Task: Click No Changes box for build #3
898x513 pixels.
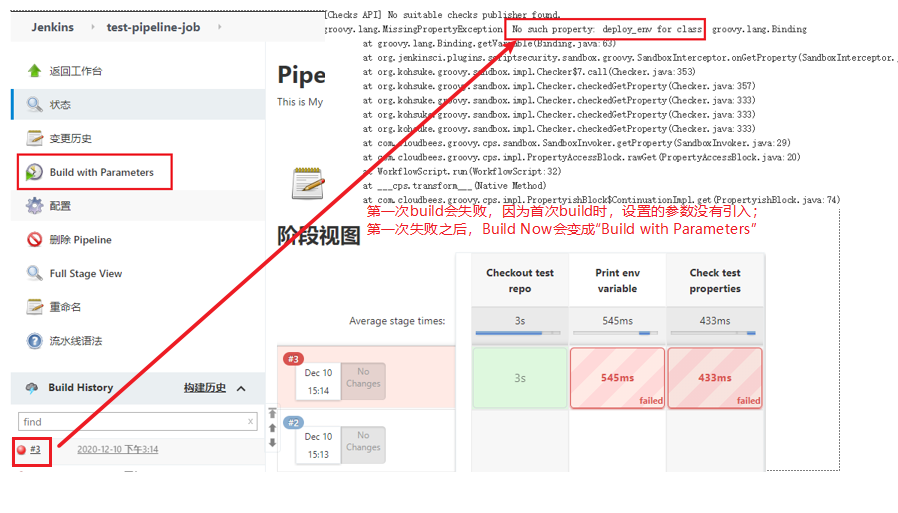Action: 363,381
